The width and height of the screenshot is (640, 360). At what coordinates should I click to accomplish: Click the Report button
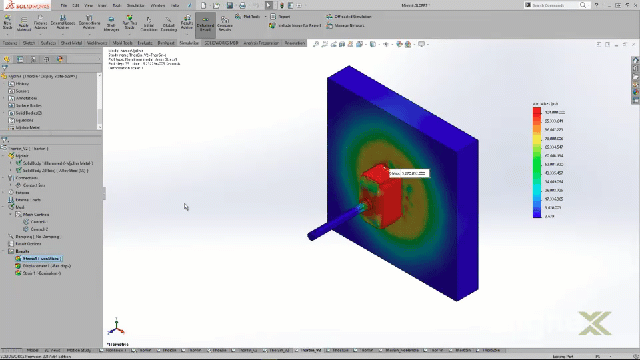[280, 16]
